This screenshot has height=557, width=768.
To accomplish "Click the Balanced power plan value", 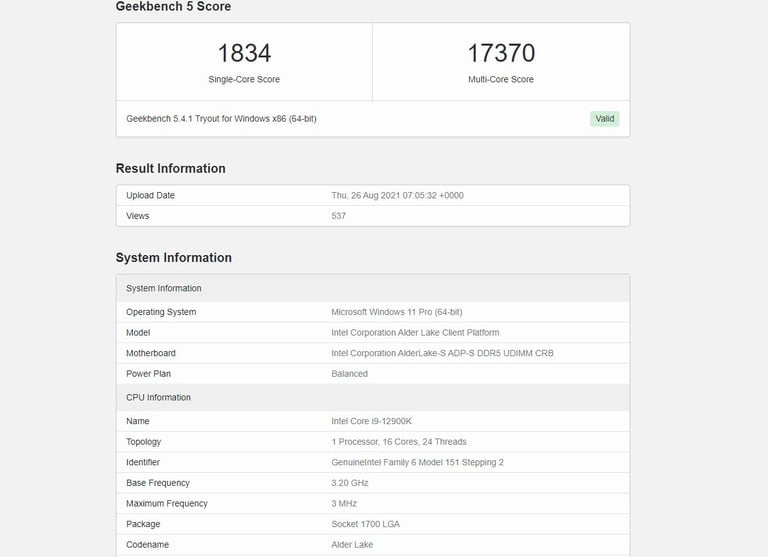I will [349, 374].
